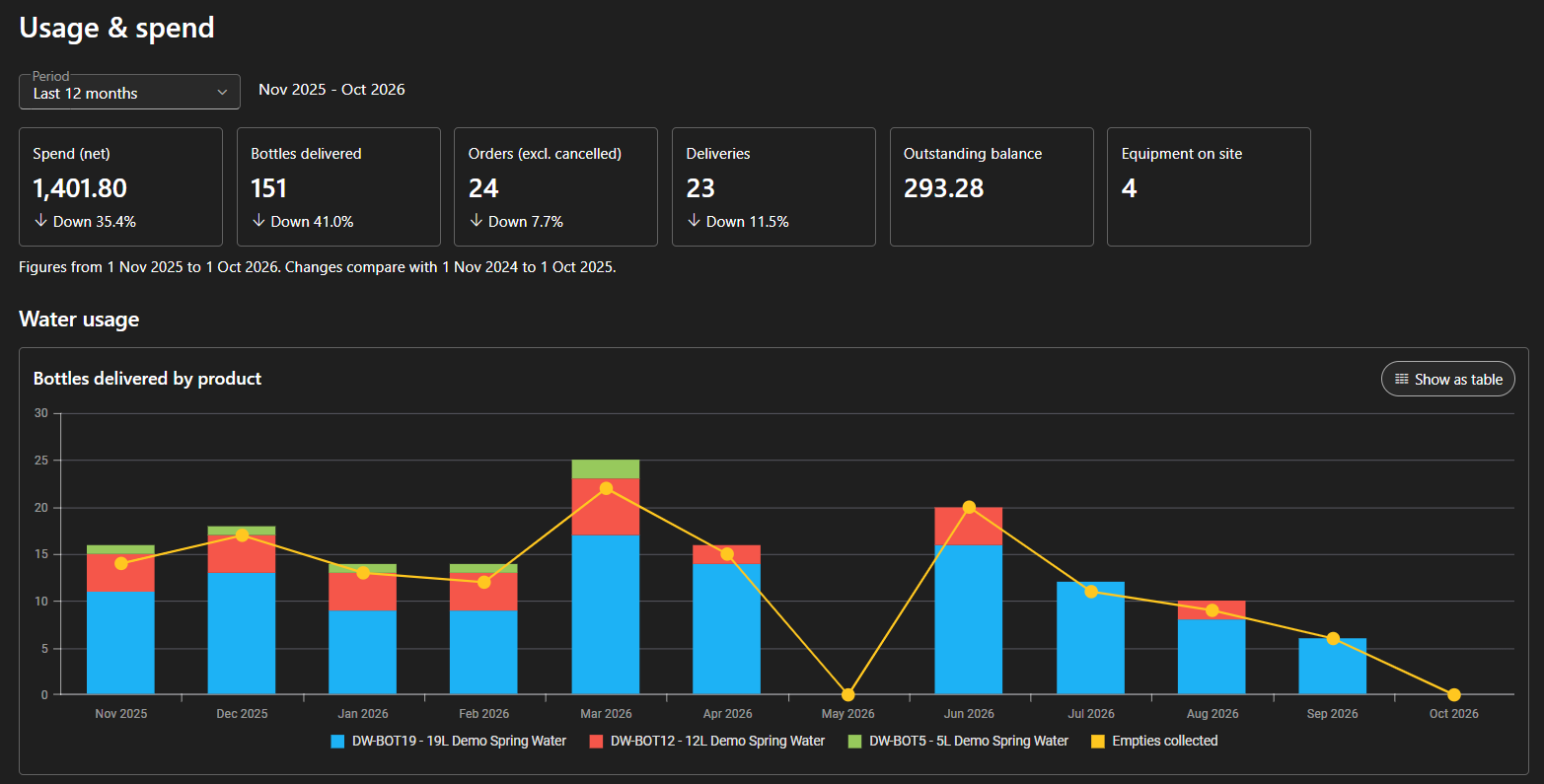
Task: Click the Show as table button
Action: point(1447,379)
